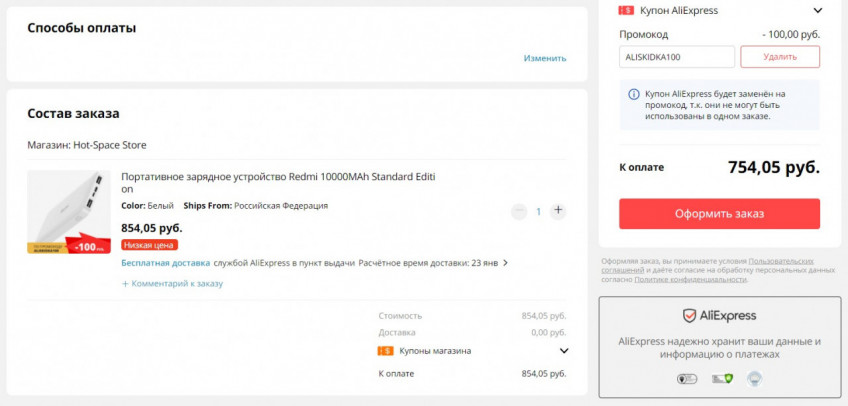The image size is (848, 406).
Task: Click green shield security badge icon
Action: [721, 379]
